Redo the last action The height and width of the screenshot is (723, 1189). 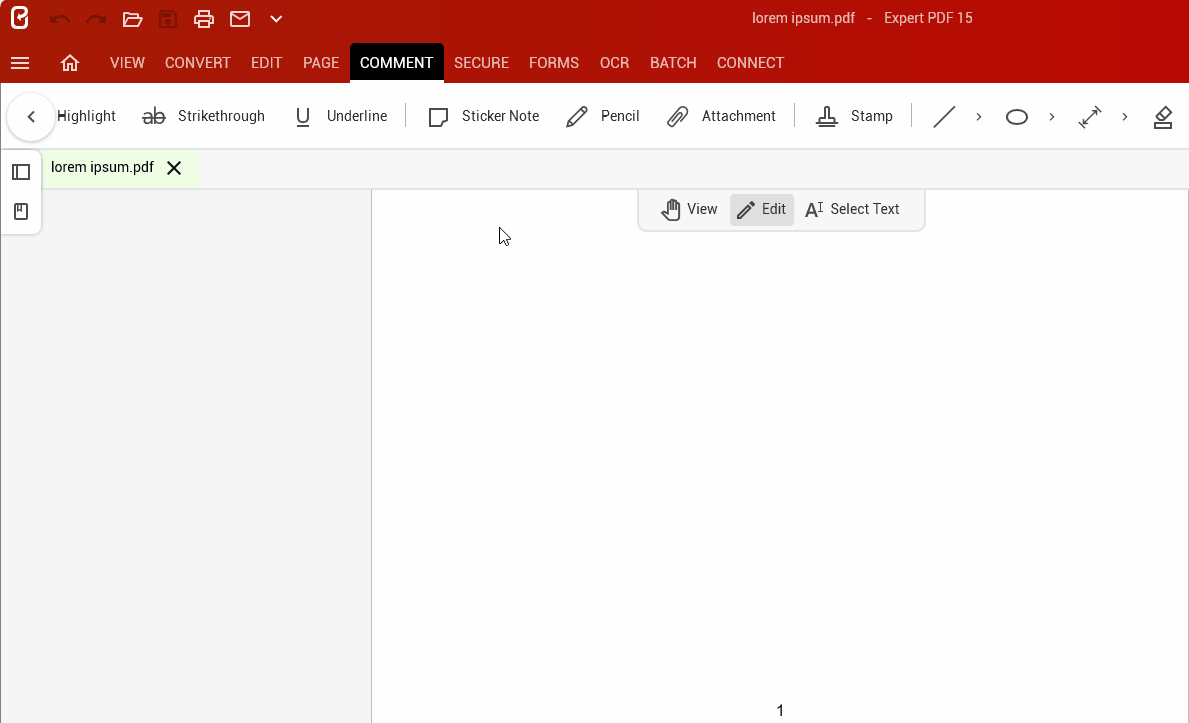pyautogui.click(x=96, y=19)
